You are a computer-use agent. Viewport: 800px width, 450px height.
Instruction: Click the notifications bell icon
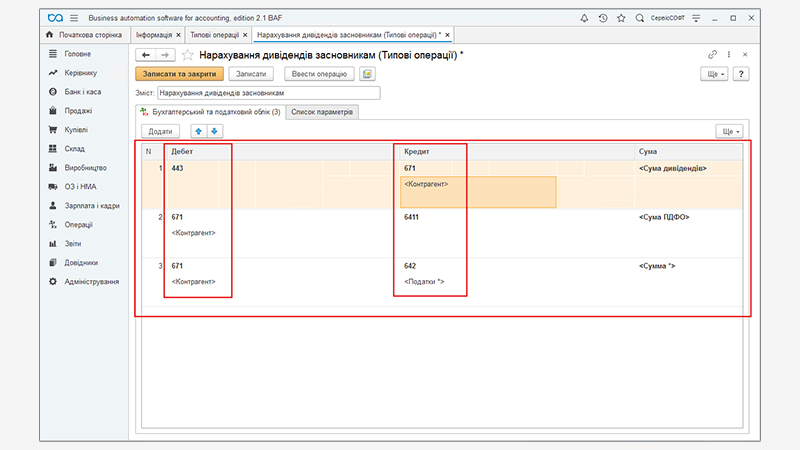[584, 18]
